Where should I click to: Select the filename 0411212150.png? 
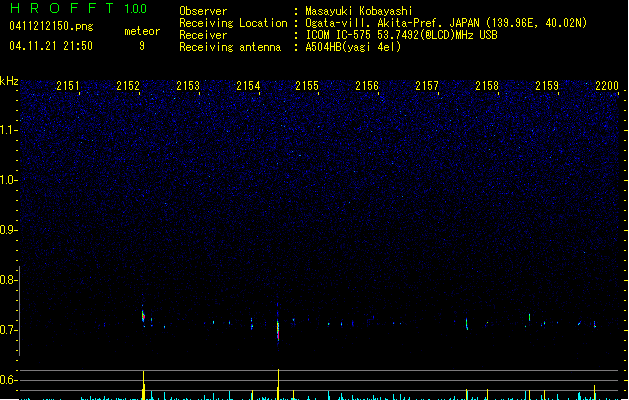51,26
